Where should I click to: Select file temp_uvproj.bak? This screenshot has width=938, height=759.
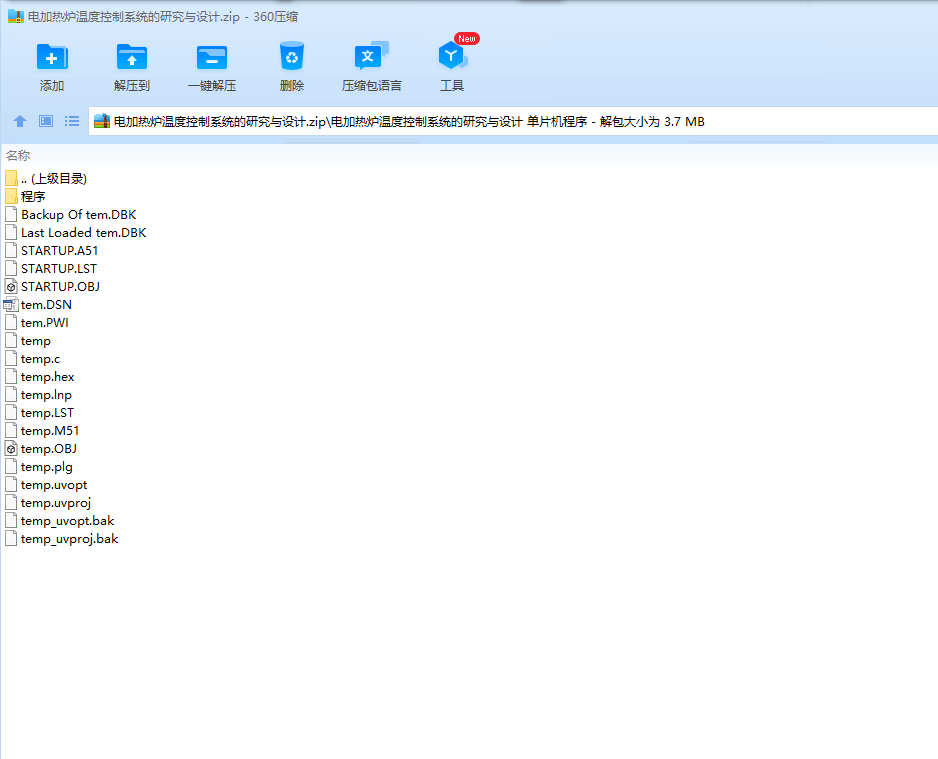click(x=69, y=539)
